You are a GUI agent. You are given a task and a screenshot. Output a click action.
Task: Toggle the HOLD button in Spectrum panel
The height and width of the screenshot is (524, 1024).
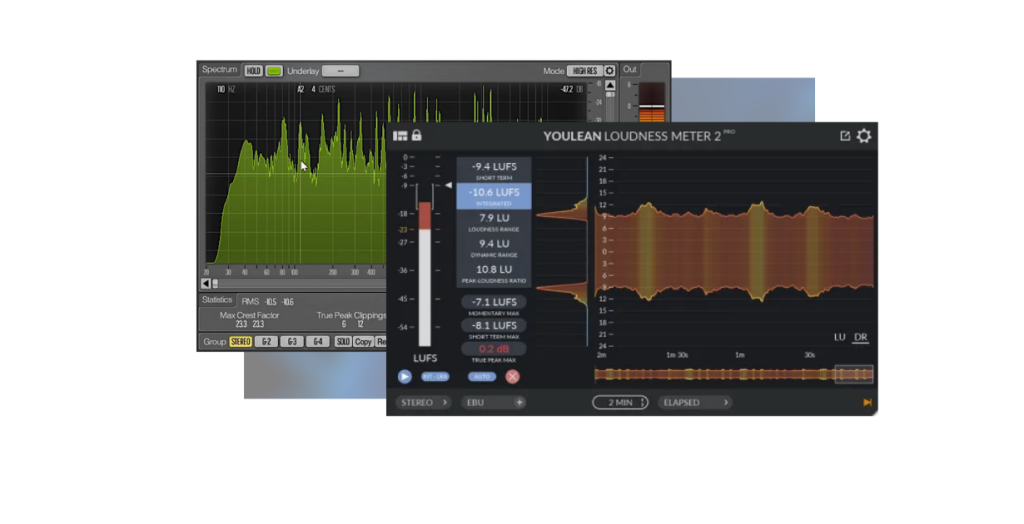tap(253, 71)
